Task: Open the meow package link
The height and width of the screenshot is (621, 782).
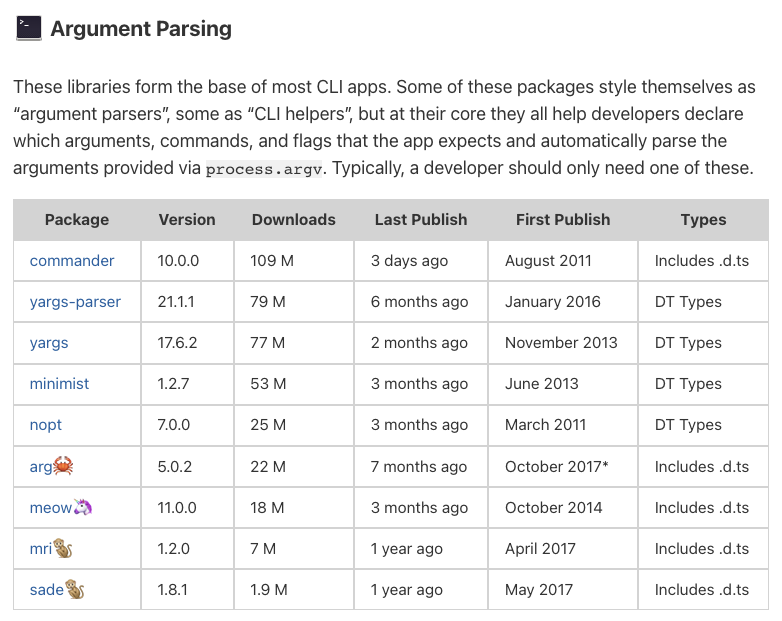Action: [x=51, y=508]
